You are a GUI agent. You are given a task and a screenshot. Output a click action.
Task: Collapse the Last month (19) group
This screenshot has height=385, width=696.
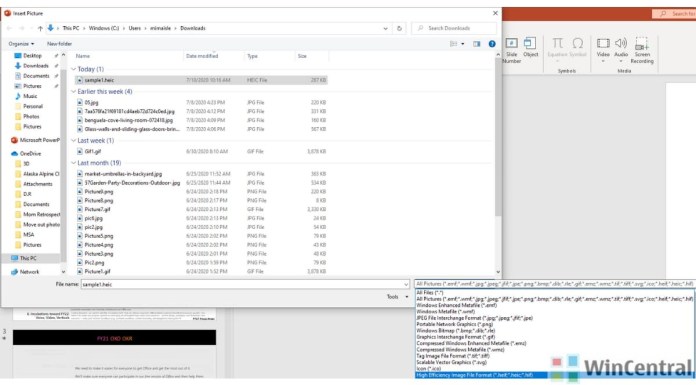click(74, 163)
